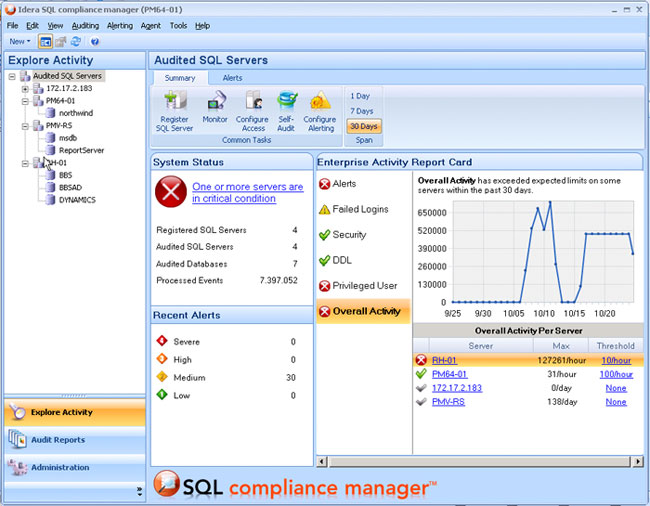Open the critical condition servers link
The image size is (650, 506).
tap(247, 193)
